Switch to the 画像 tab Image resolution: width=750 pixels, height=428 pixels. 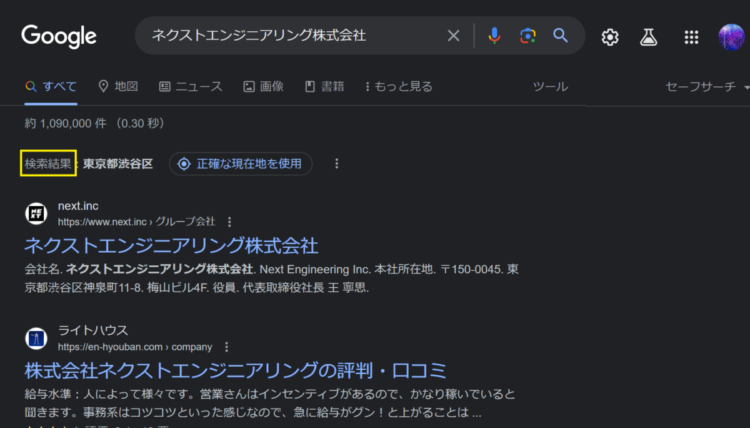click(x=264, y=87)
